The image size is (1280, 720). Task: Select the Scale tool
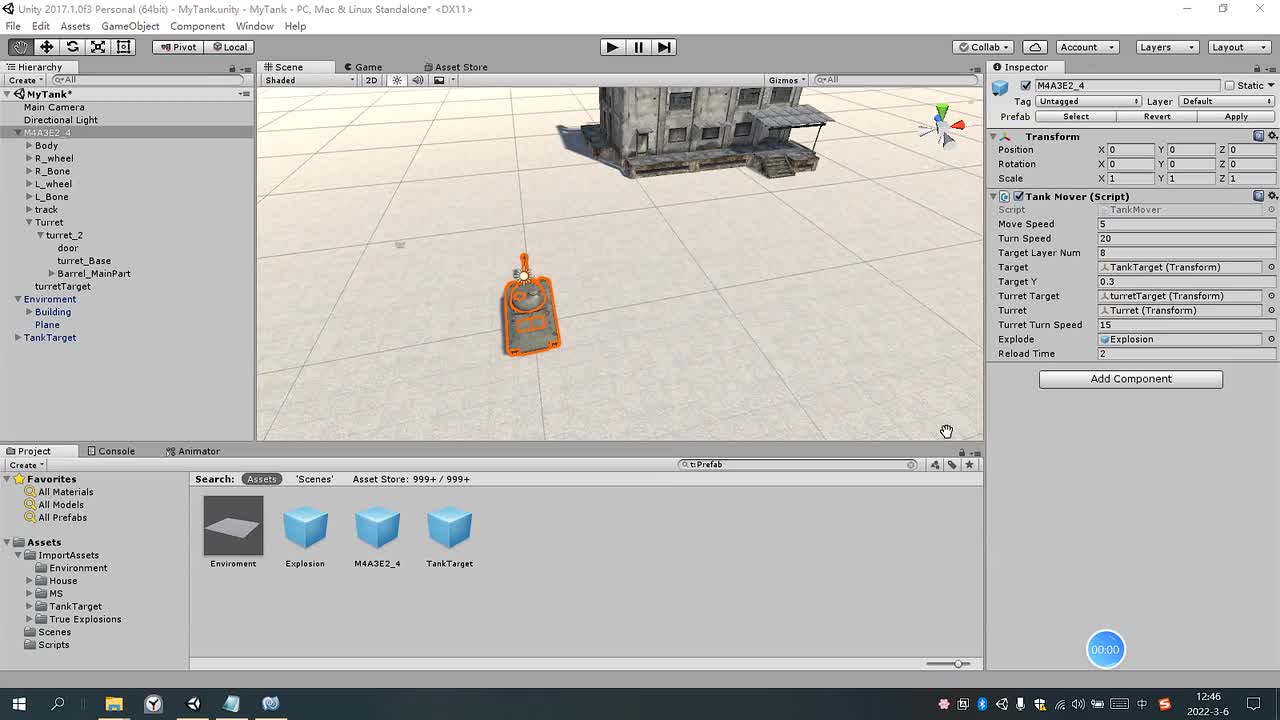[98, 47]
